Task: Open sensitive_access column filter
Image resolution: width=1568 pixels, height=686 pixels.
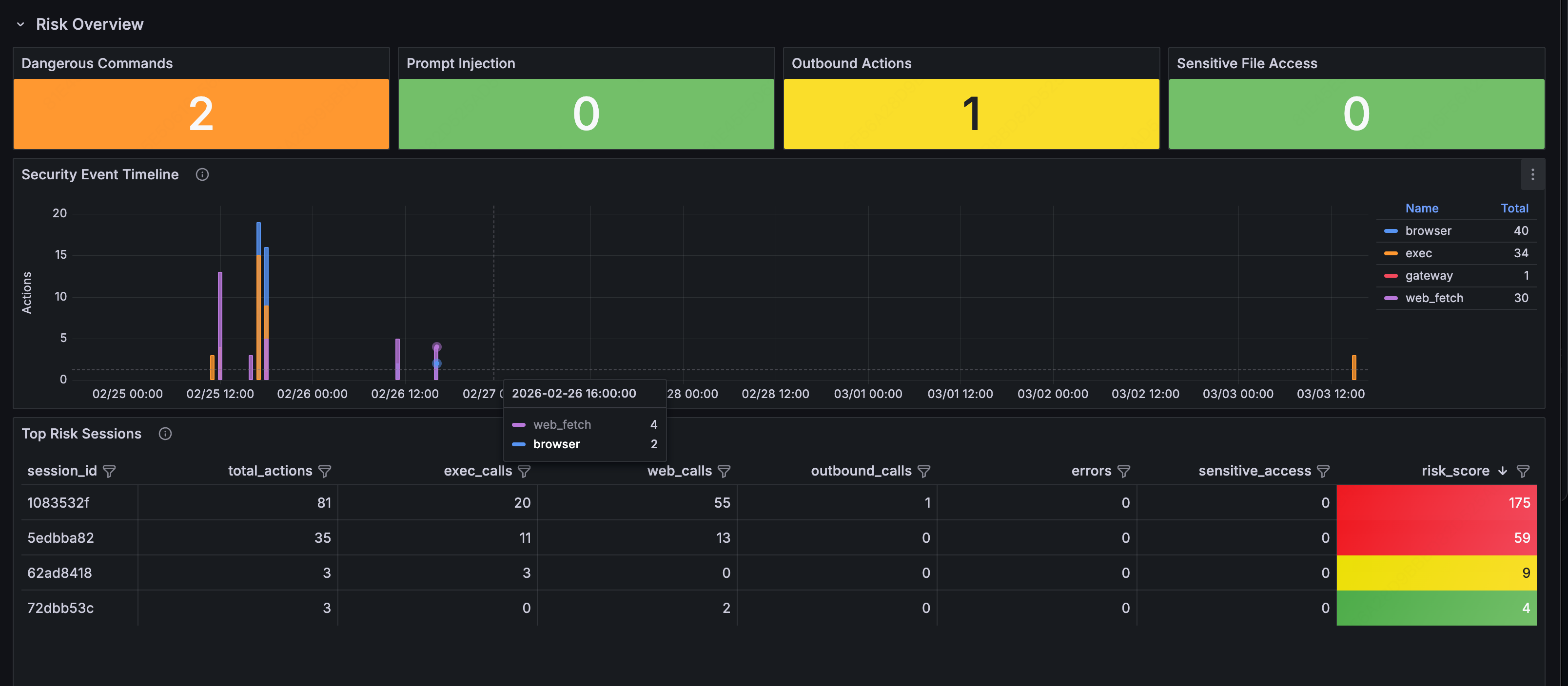Action: tap(1323, 471)
